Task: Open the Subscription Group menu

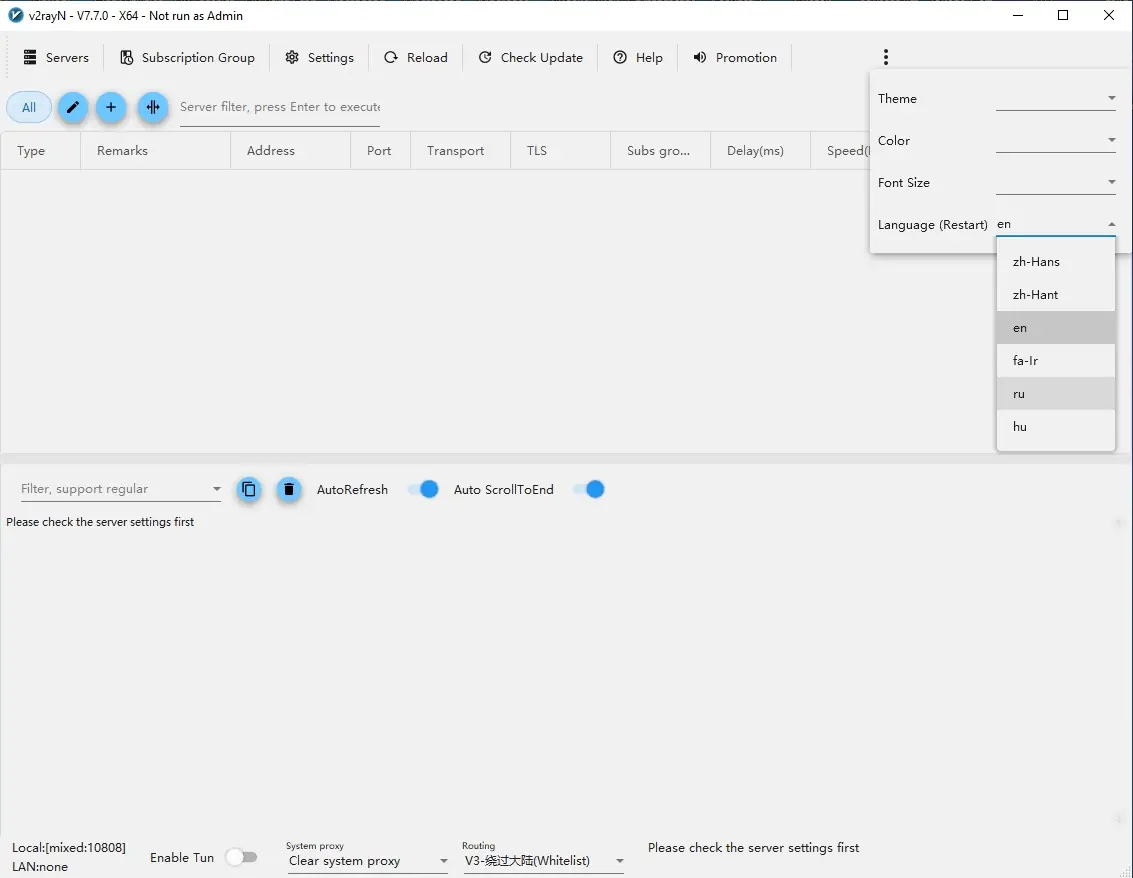Action: coord(187,57)
